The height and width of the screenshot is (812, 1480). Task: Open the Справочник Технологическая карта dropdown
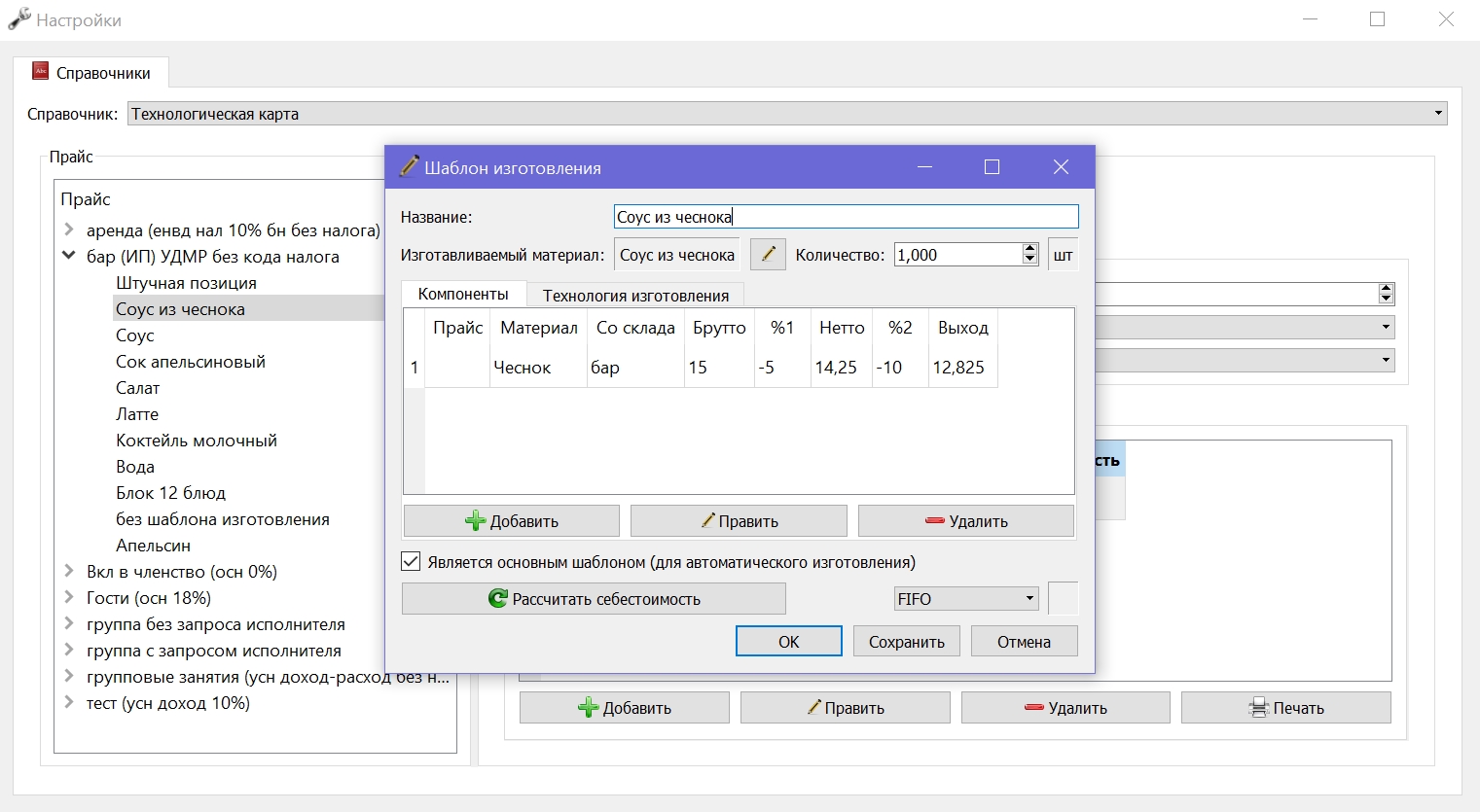point(787,114)
